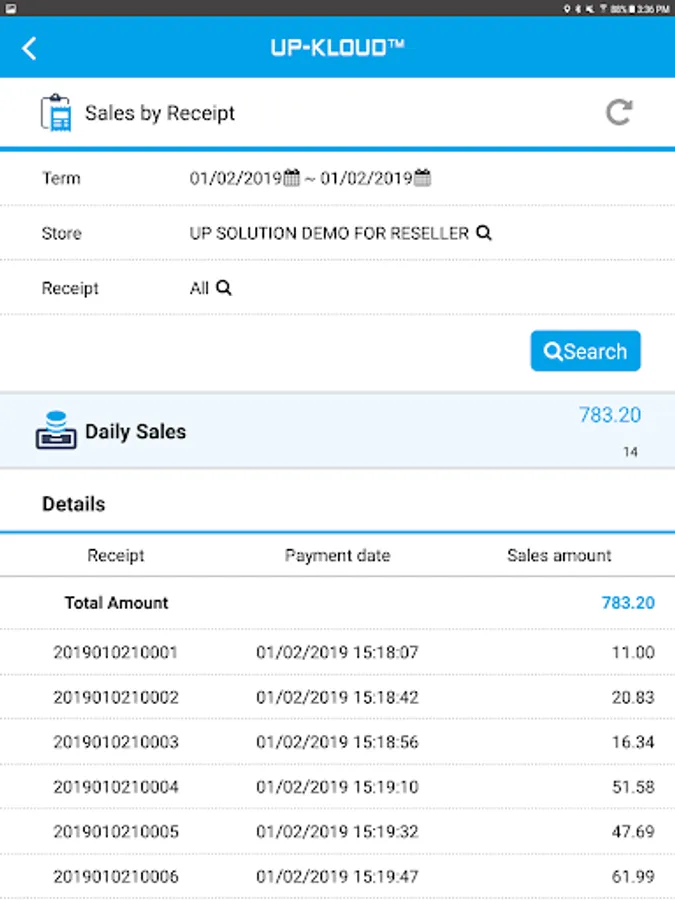Open receipt 2019010210004

[x=116, y=787]
